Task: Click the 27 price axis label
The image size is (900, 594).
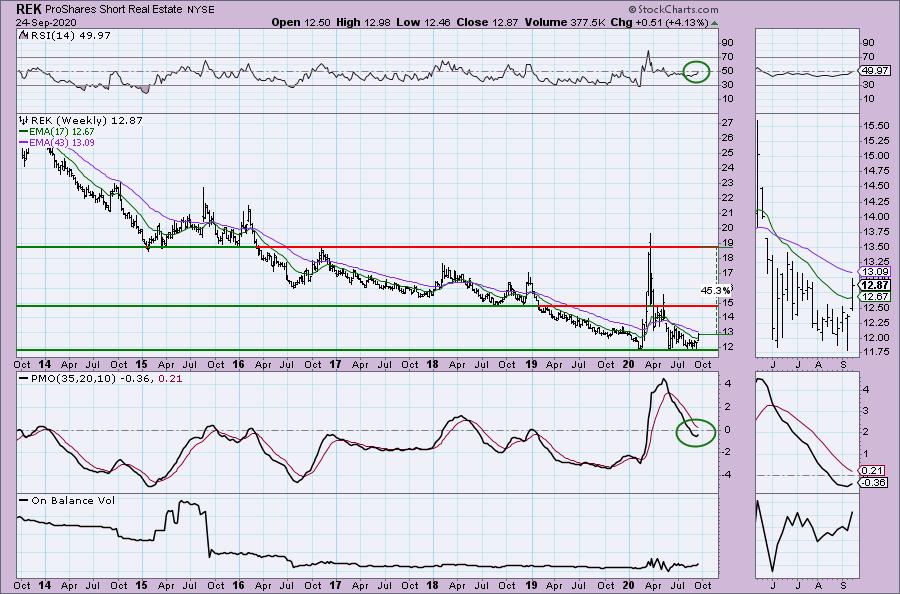Action: [727, 123]
